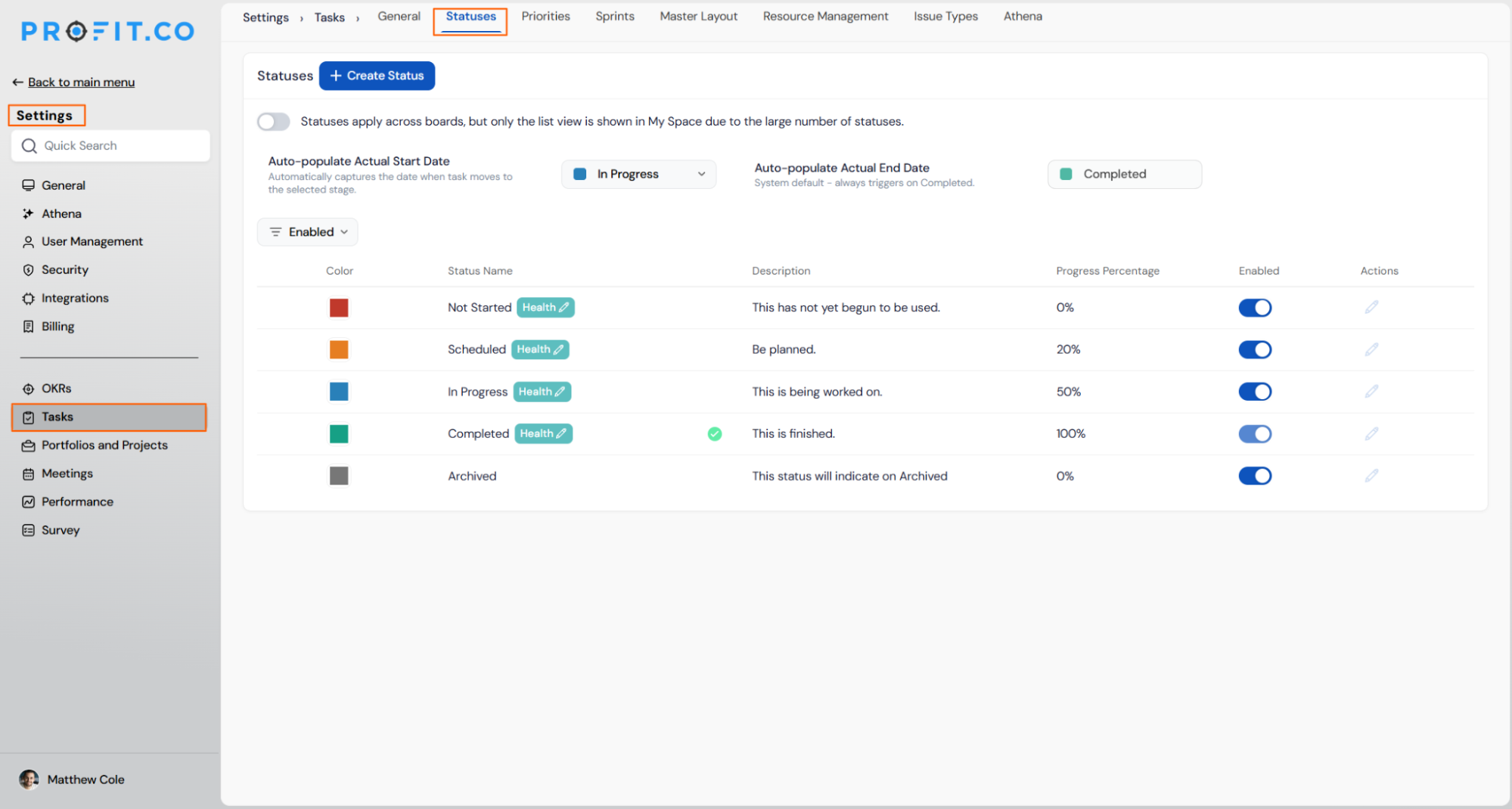
Task: Open Matthew Cole user profile
Action: tap(72, 780)
